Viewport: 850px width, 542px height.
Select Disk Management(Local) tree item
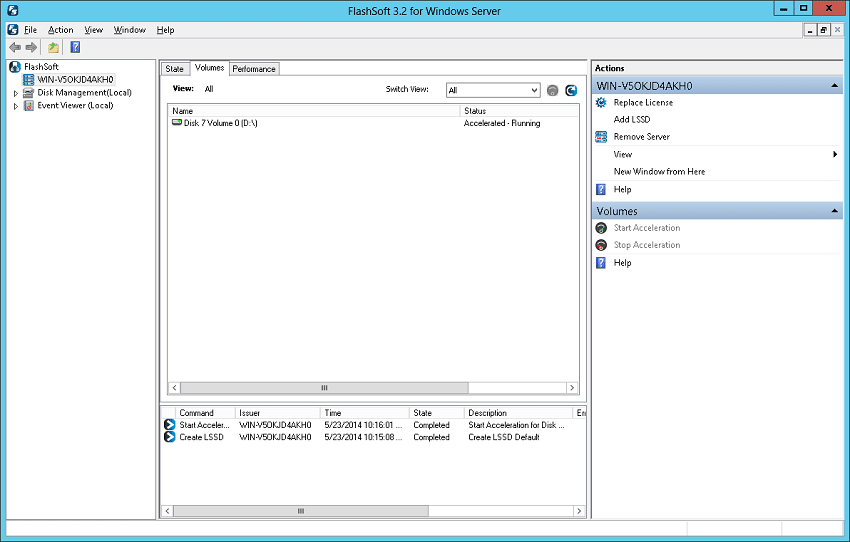[x=84, y=93]
